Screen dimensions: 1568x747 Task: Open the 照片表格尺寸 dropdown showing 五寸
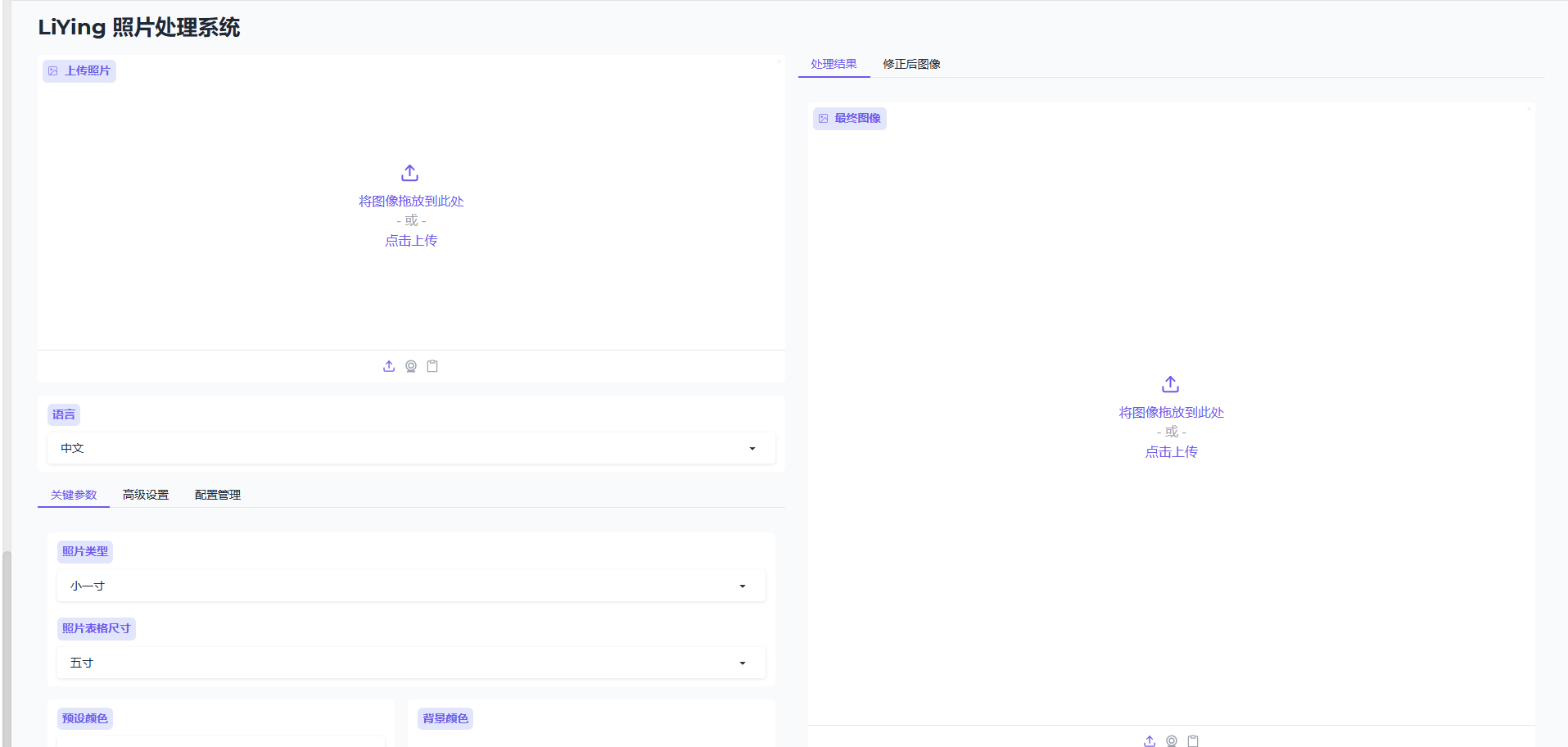[x=410, y=663]
